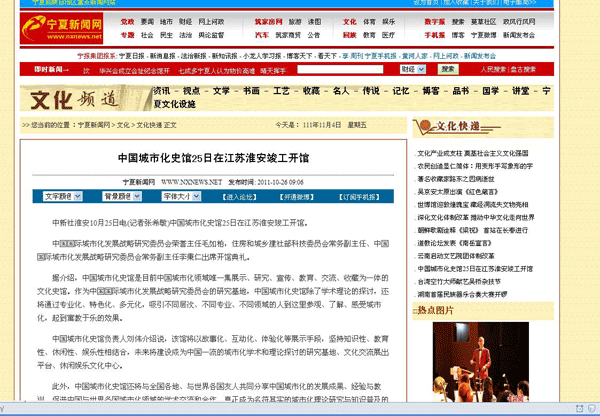This screenshot has width=600, height=416.
Task: Go to the 品书 culture channel tab
Action: tap(461, 91)
